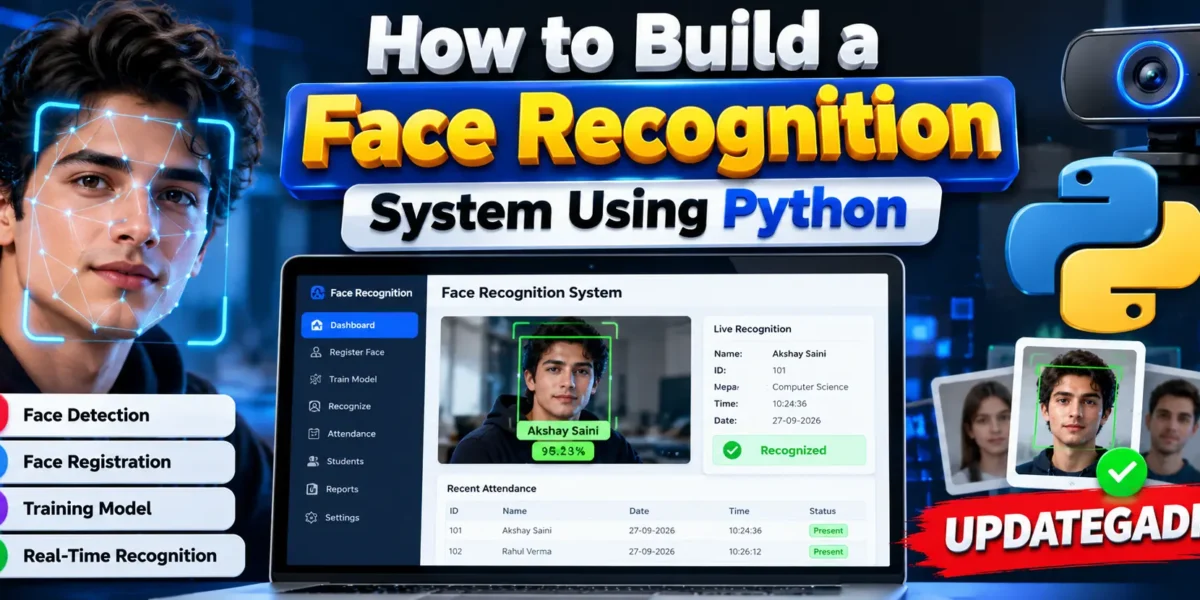Click the ID column header
Screen dimensions: 1200x600
[x=454, y=511]
